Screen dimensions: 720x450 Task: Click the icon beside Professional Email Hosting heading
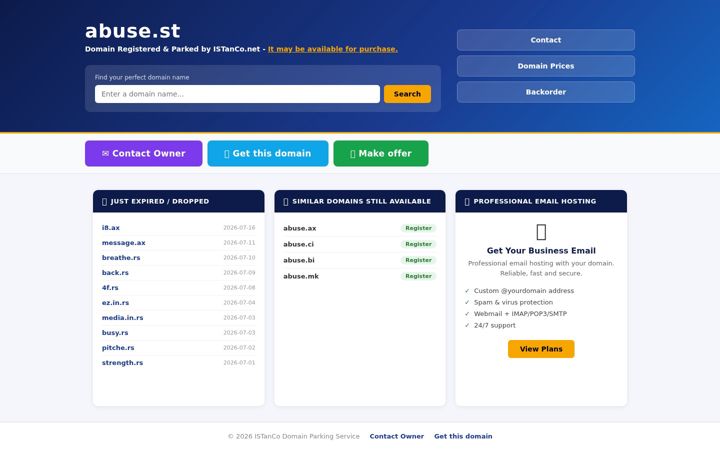coord(467,202)
